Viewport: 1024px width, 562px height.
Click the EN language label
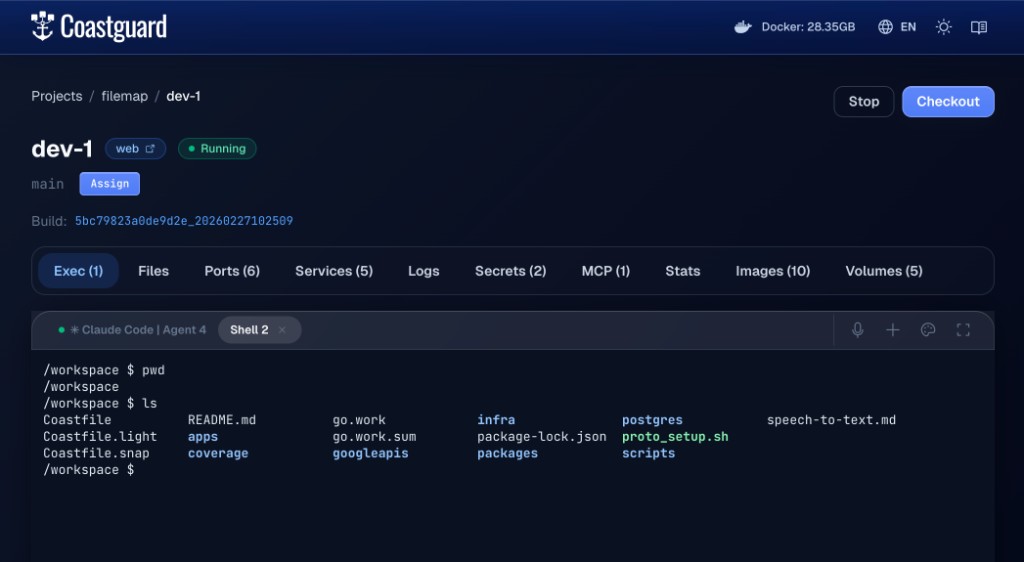908,27
